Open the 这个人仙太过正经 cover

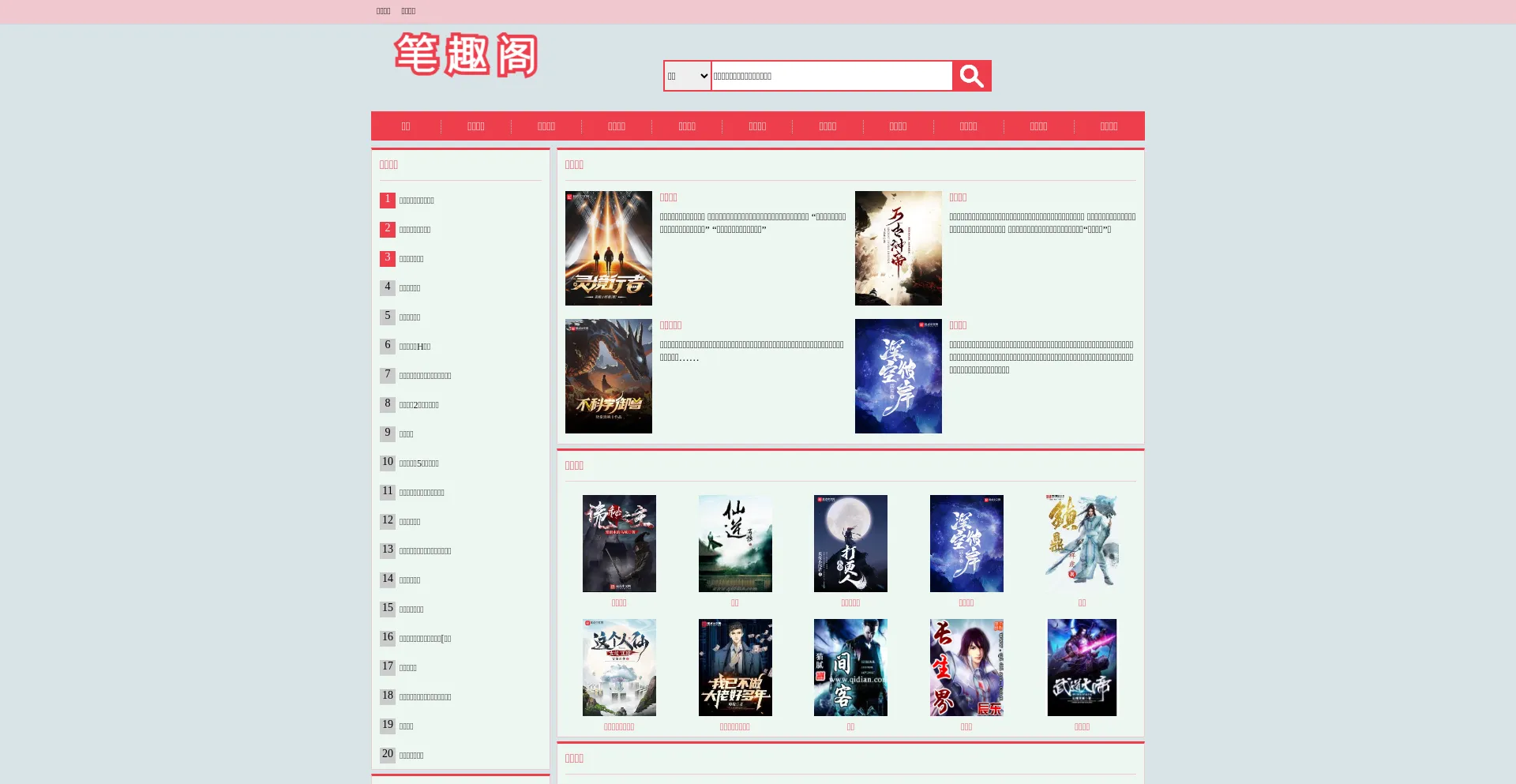point(619,667)
